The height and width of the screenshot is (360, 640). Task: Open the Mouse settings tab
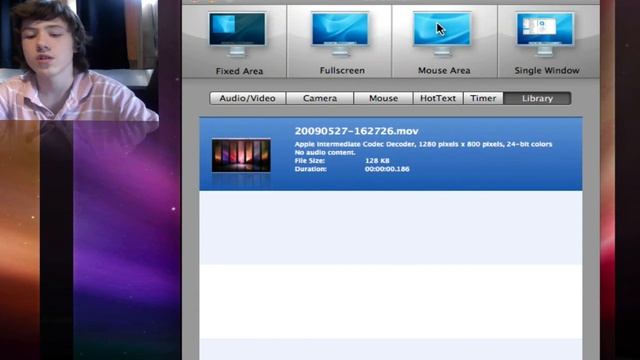383,98
